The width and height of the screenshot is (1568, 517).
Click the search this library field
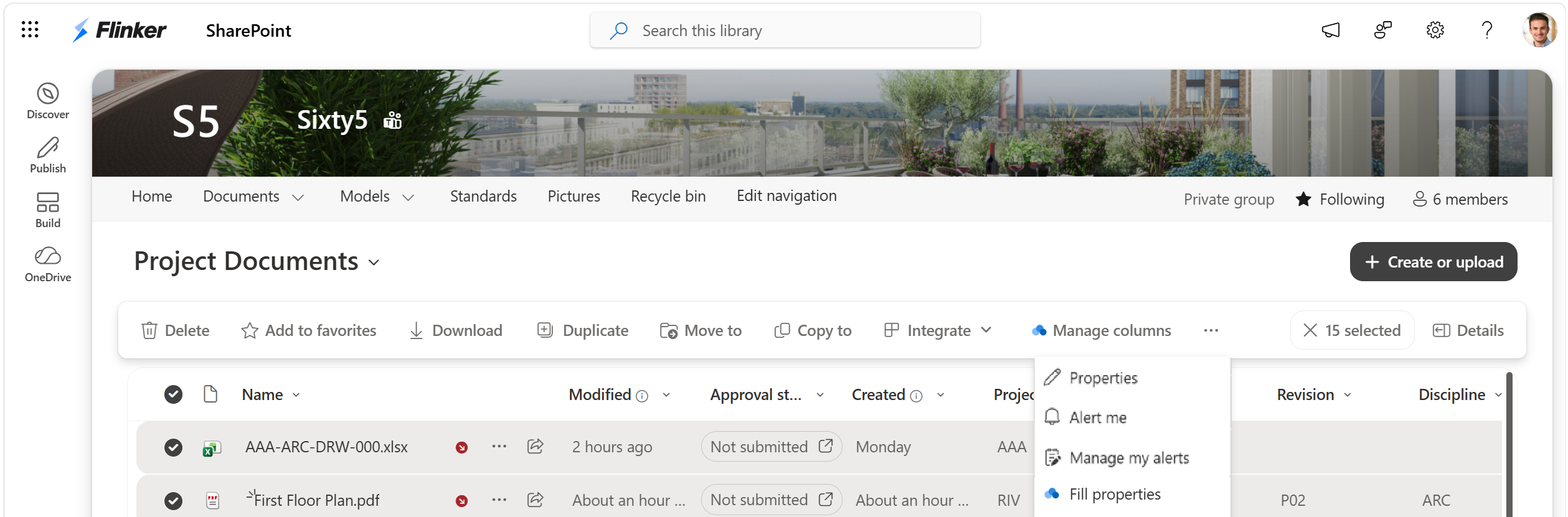(785, 30)
